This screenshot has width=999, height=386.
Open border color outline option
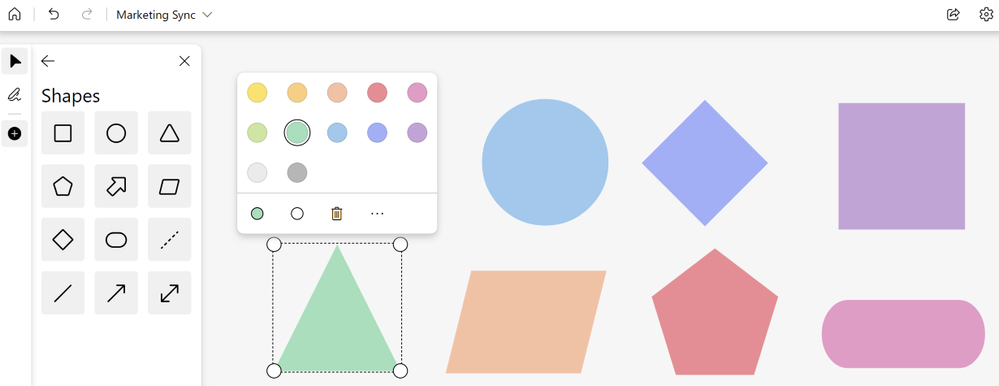pos(297,213)
